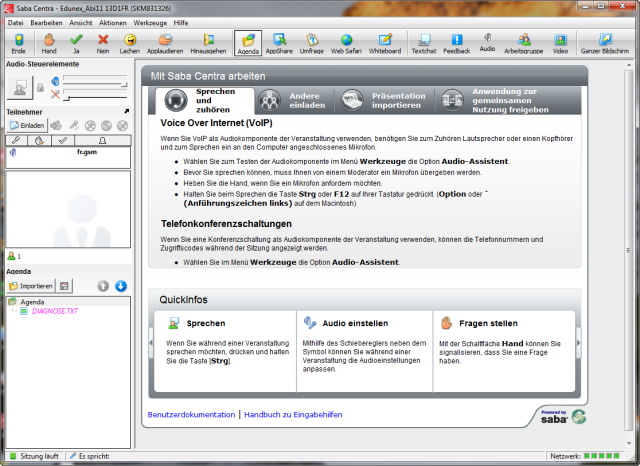Viewport: 640px width, 466px height.
Task: Click the Ende toolbar icon
Action: [18, 44]
